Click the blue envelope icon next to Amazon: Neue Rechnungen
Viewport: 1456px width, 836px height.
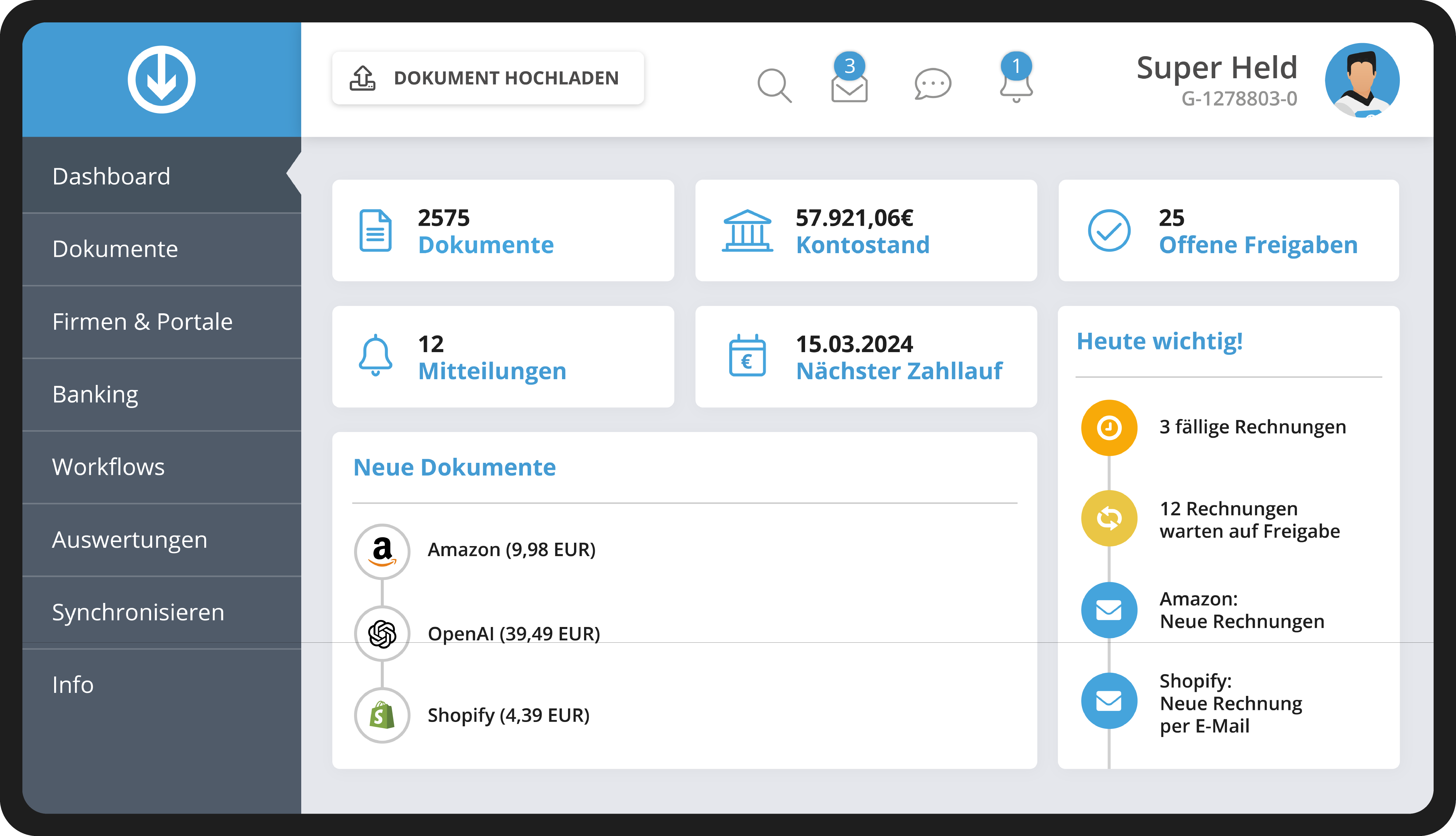1109,610
